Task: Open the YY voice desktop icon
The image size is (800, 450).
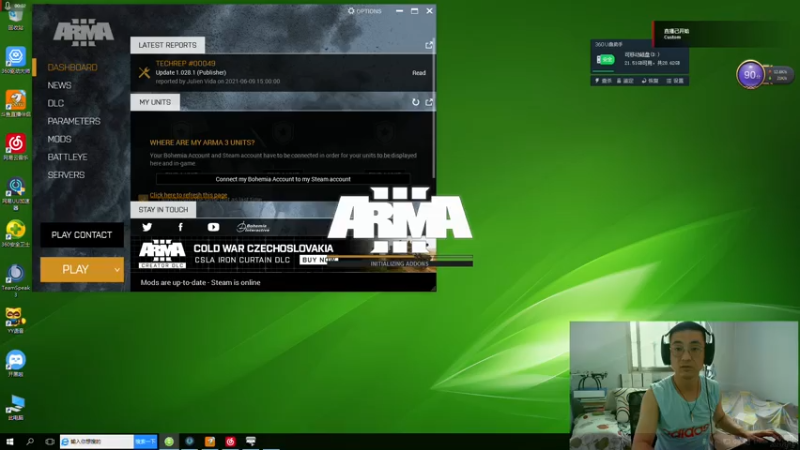Action: (x=15, y=320)
